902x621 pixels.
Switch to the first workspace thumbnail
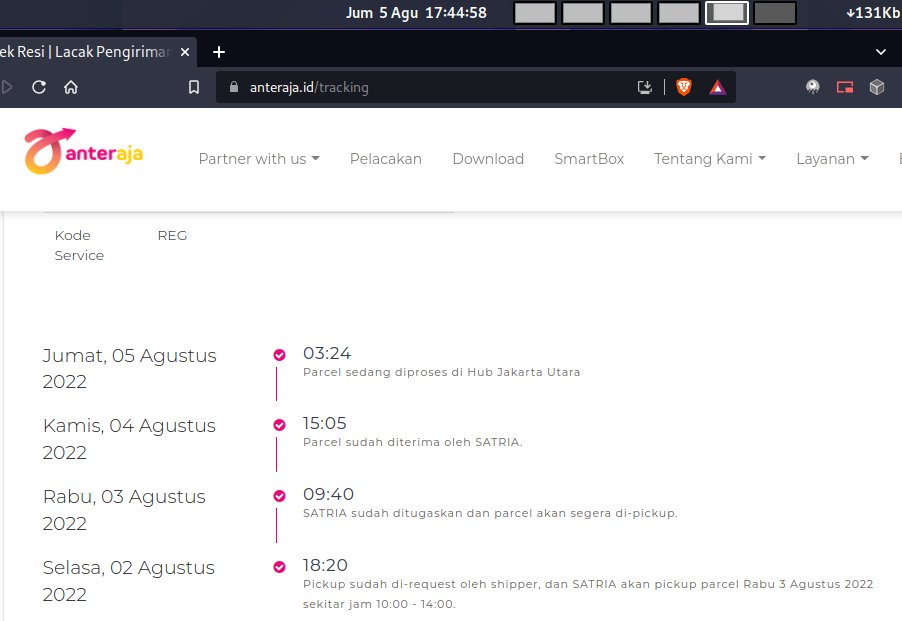point(534,13)
